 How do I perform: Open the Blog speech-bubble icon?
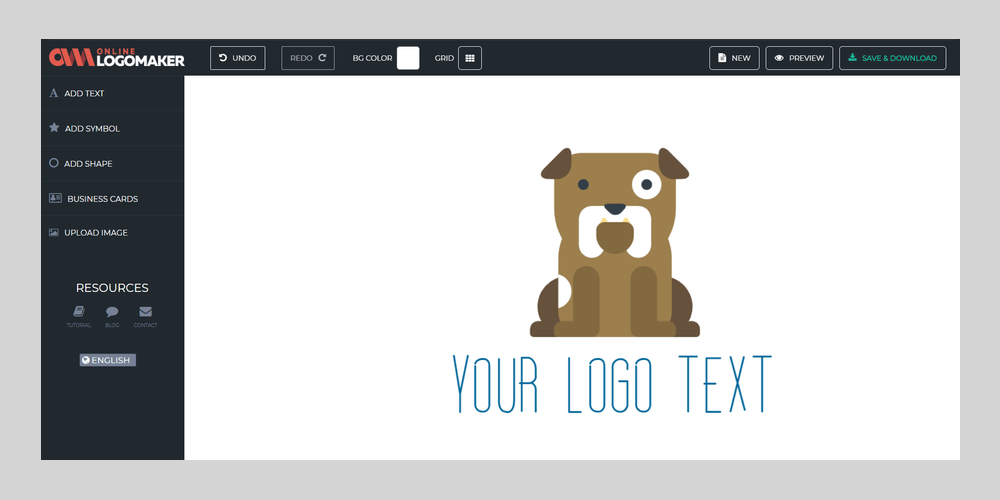pos(112,312)
